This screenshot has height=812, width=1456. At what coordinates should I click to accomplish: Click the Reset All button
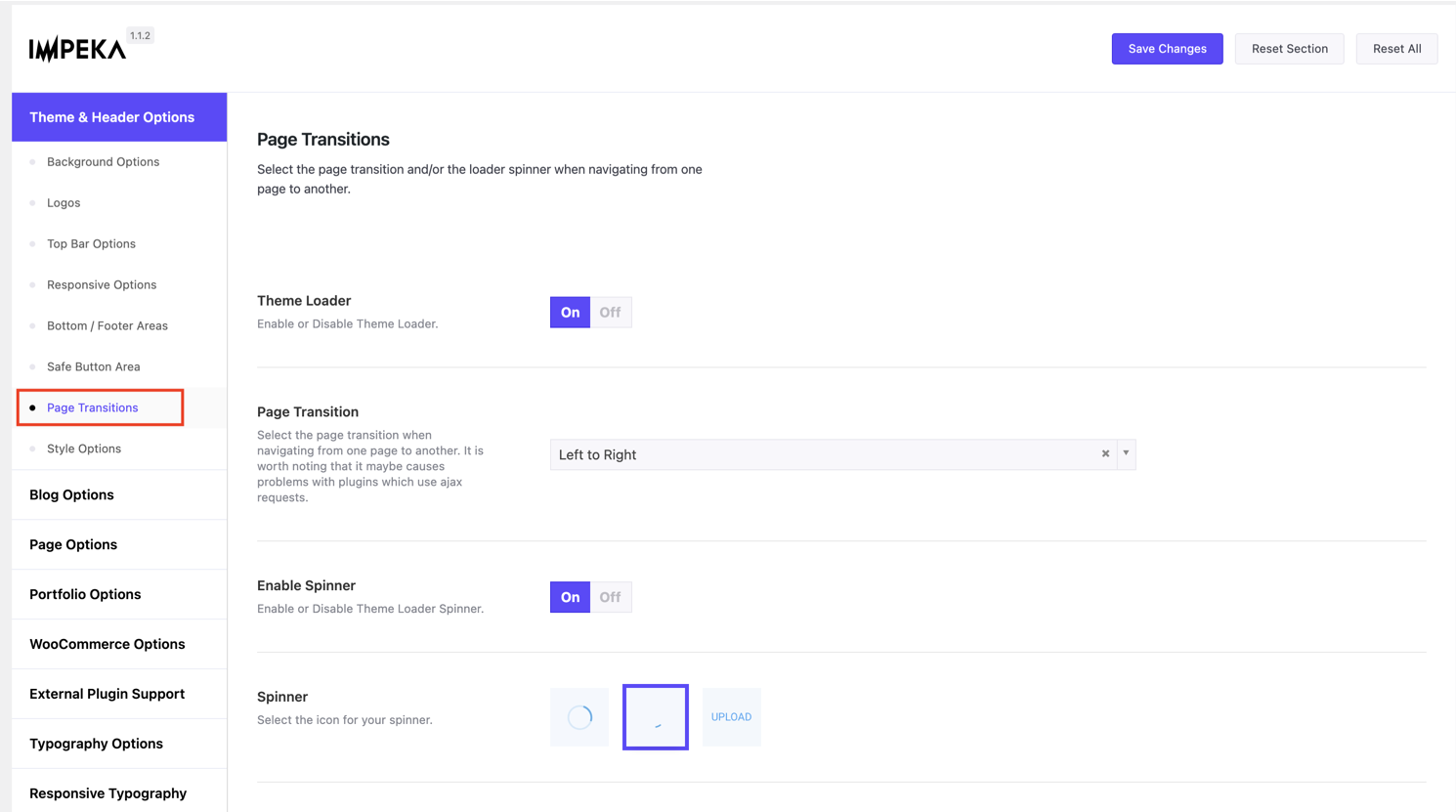tap(1396, 49)
